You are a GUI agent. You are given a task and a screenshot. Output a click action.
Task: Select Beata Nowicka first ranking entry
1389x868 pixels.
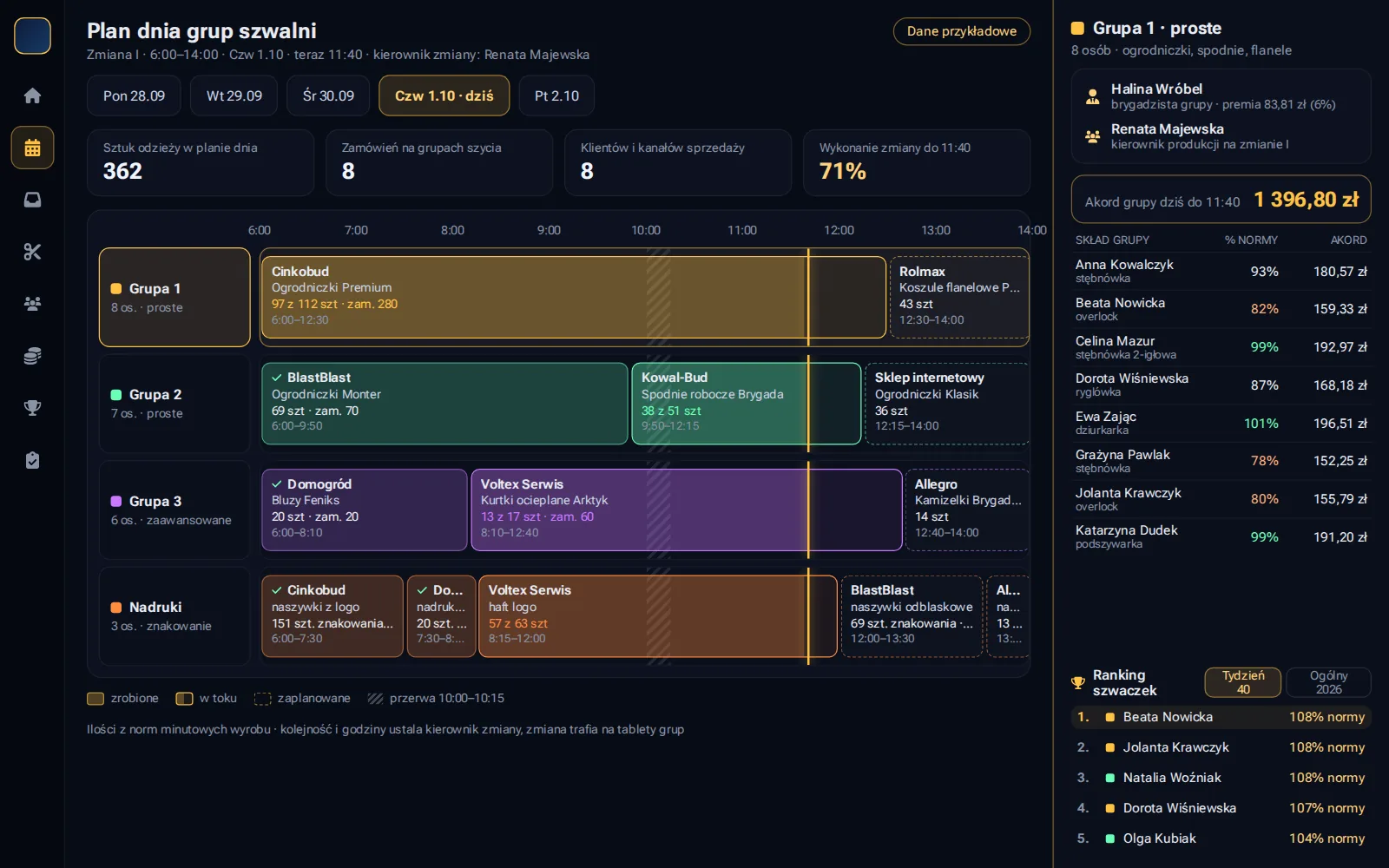(x=1221, y=717)
